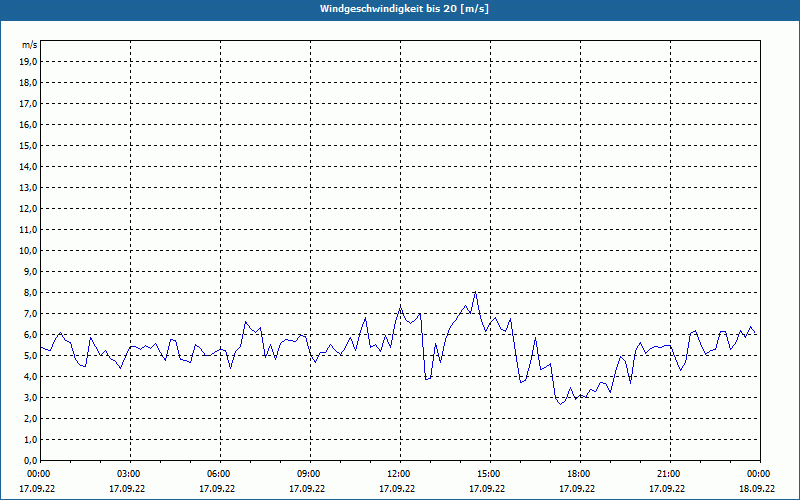The width and height of the screenshot is (800, 500).
Task: Select the 12,0 y-axis label
Action: click(29, 209)
